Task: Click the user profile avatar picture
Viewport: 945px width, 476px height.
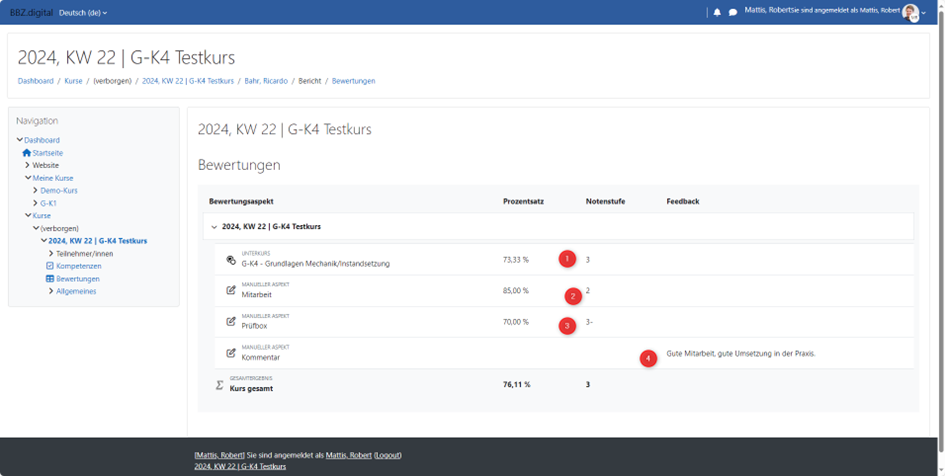Action: 910,12
